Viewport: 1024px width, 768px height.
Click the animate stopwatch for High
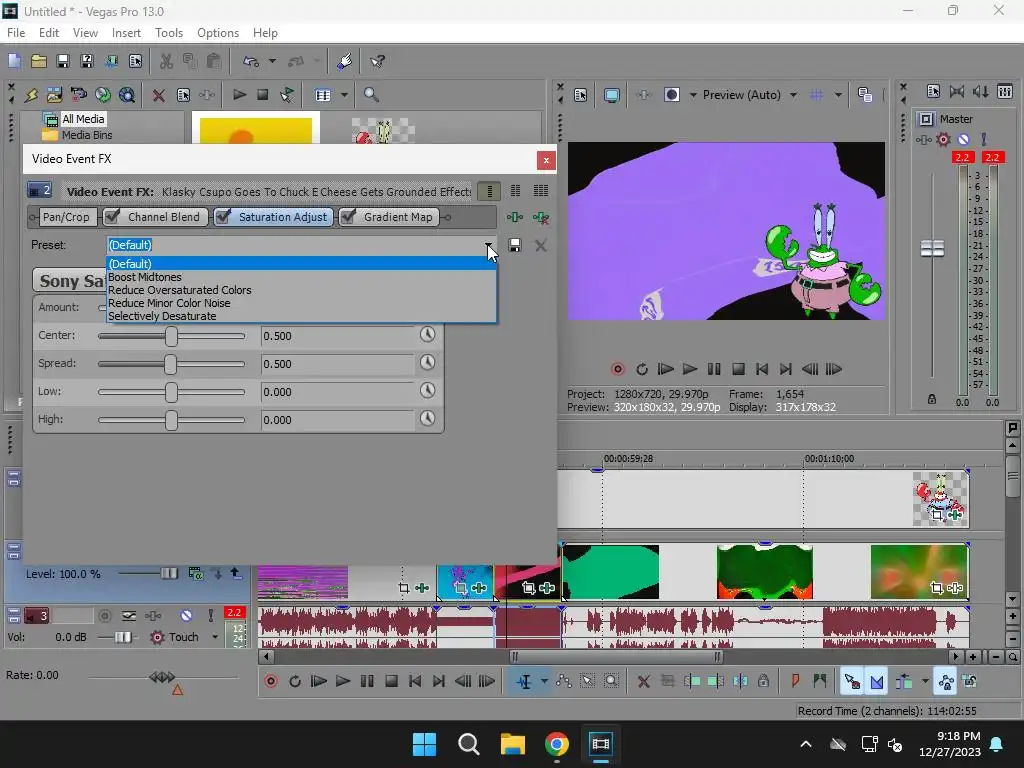tap(427, 419)
